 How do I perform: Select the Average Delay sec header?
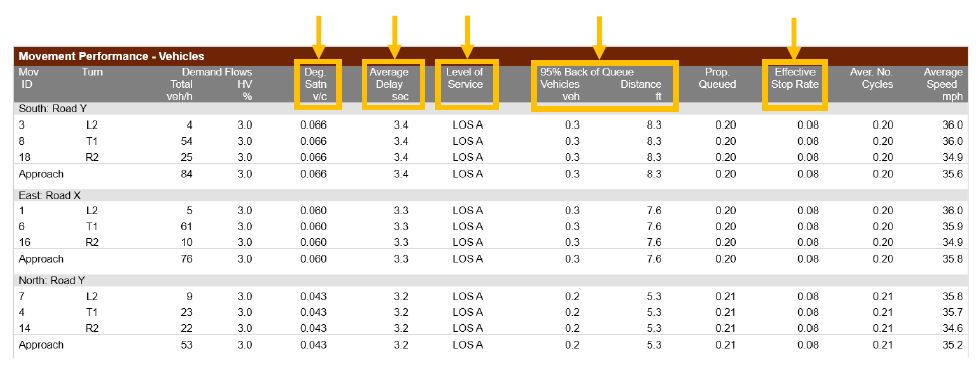(393, 84)
